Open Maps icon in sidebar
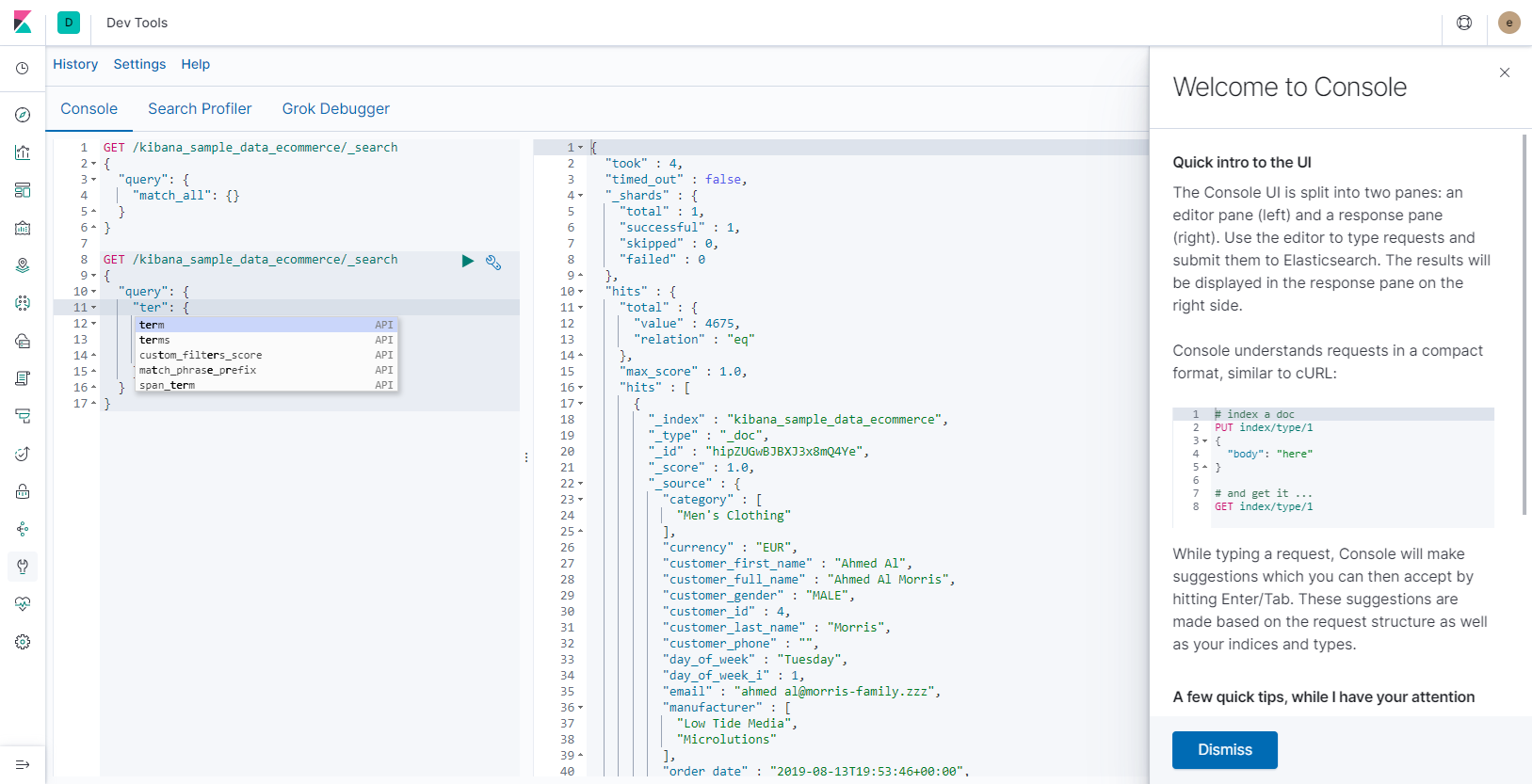 (x=23, y=265)
